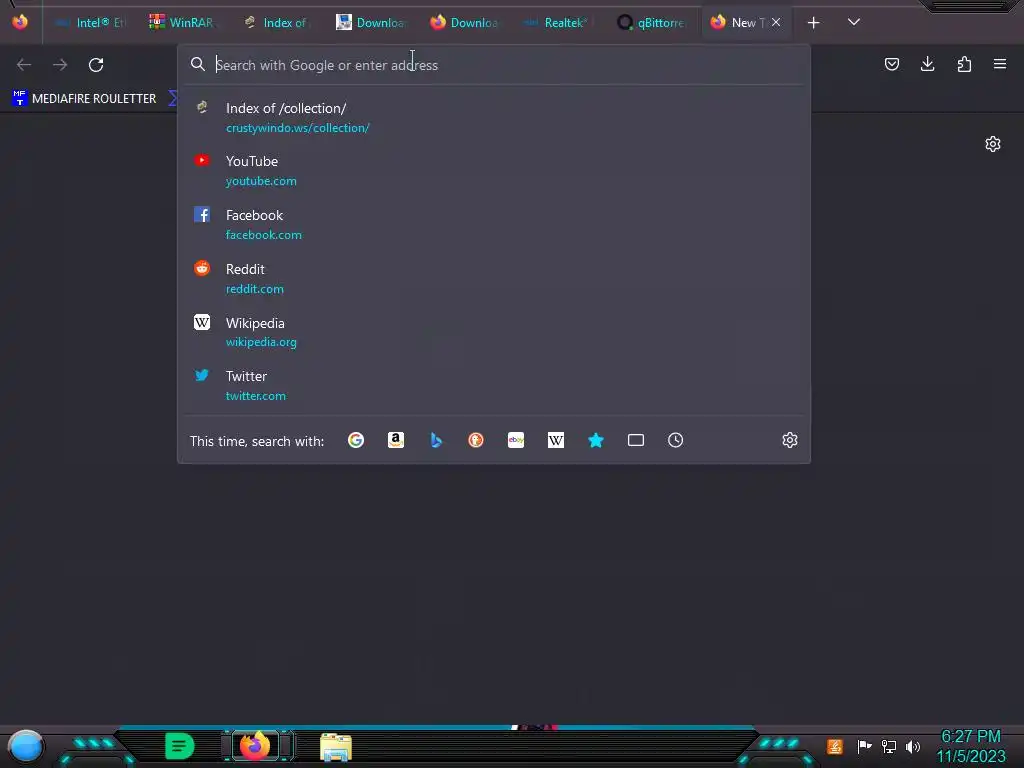
Task: Open Action Center flag tray icon
Action: (864, 746)
